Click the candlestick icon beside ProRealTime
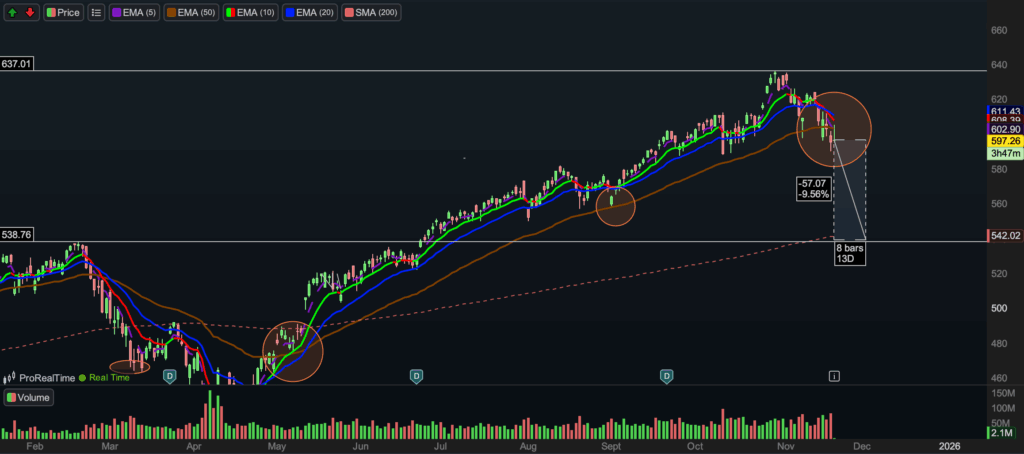 [x=10, y=377]
